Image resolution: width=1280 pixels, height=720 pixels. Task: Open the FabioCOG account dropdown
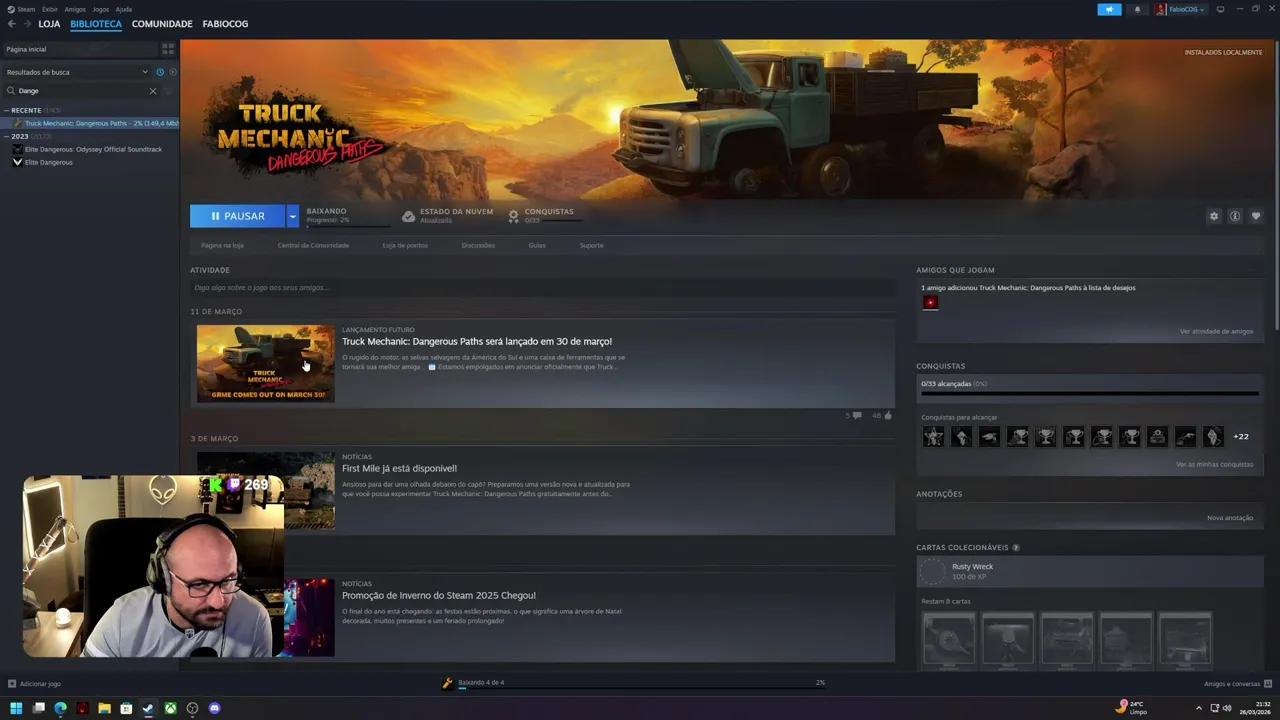1181,9
